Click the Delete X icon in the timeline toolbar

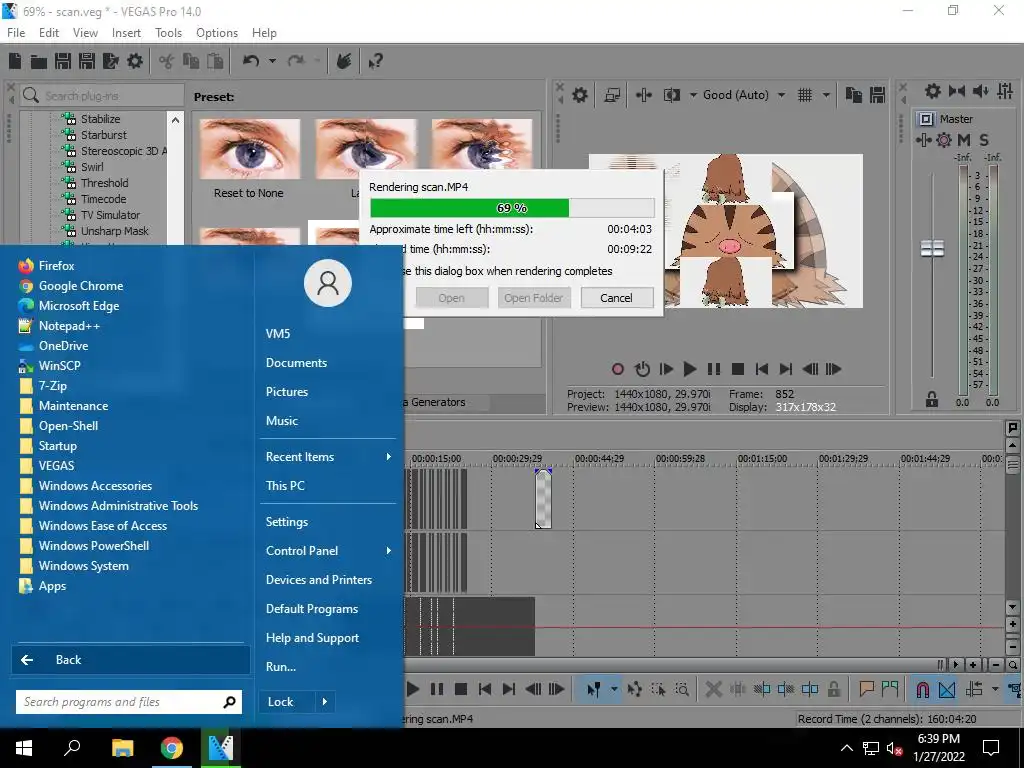tap(714, 689)
